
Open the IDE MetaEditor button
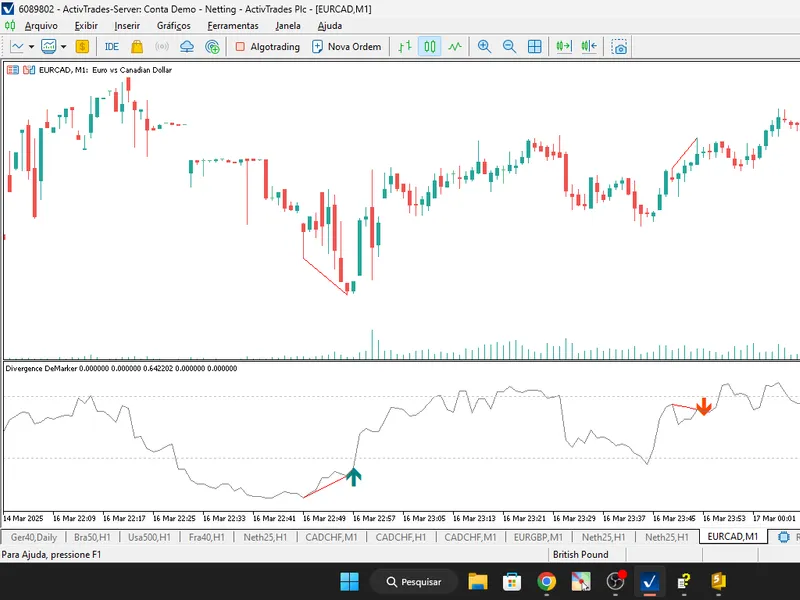coord(111,46)
